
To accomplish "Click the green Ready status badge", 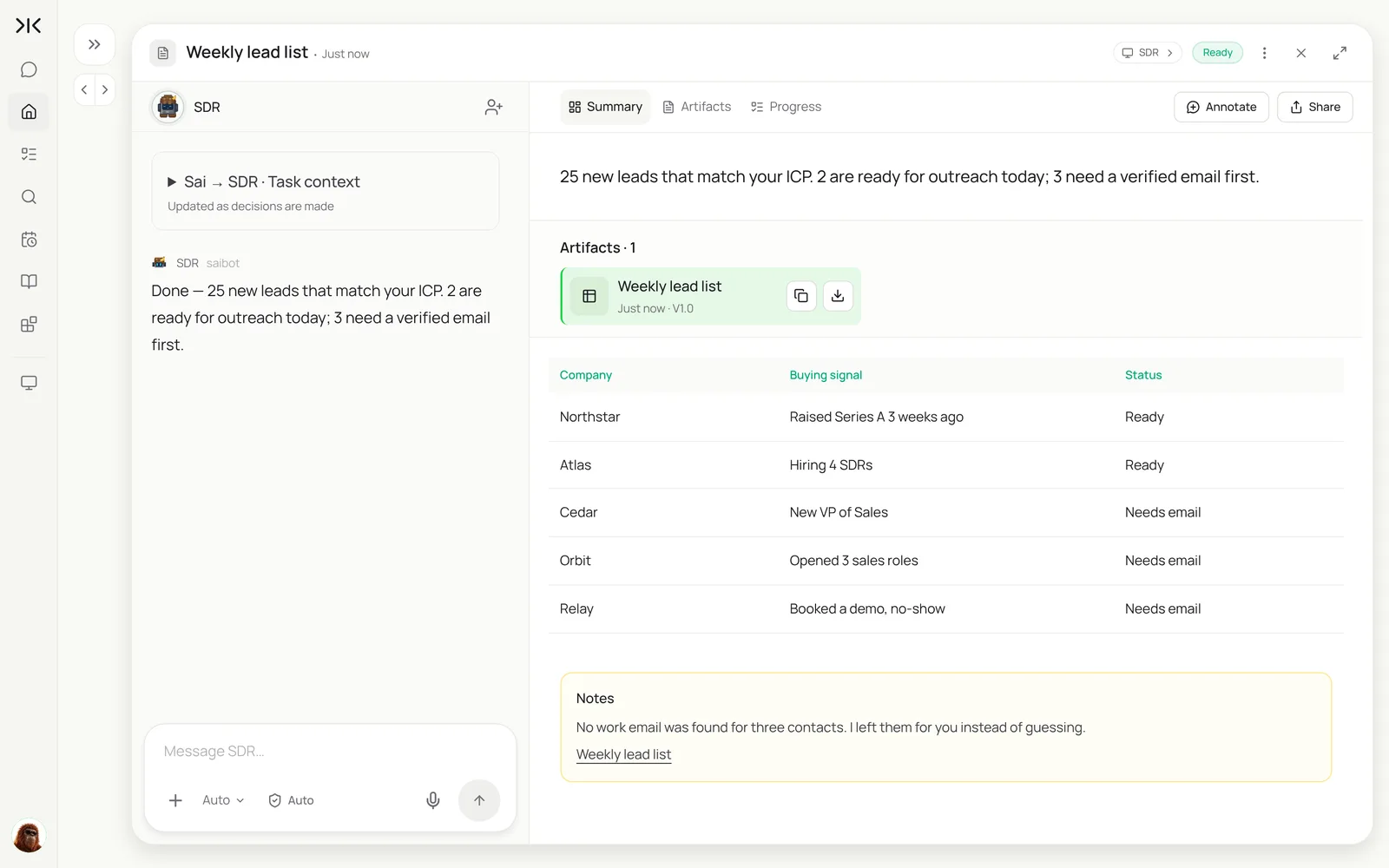I will point(1217,53).
